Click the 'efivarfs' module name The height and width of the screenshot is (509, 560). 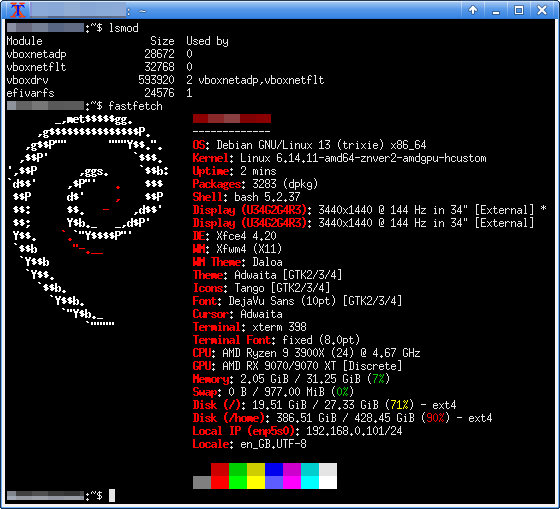pyautogui.click(x=30, y=93)
